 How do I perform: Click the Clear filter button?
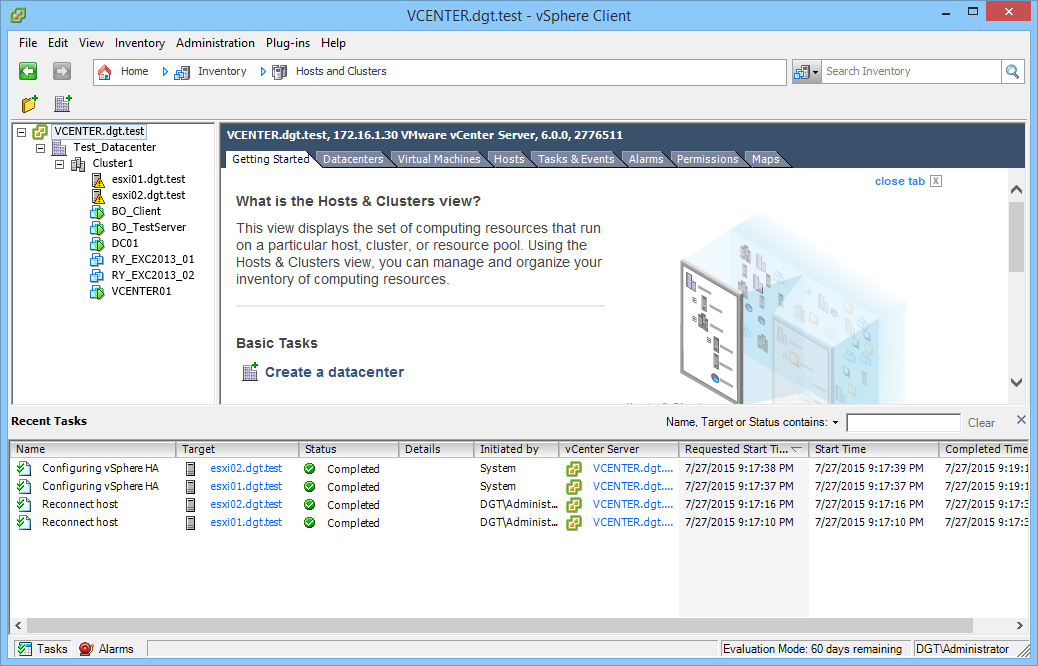click(x=981, y=423)
